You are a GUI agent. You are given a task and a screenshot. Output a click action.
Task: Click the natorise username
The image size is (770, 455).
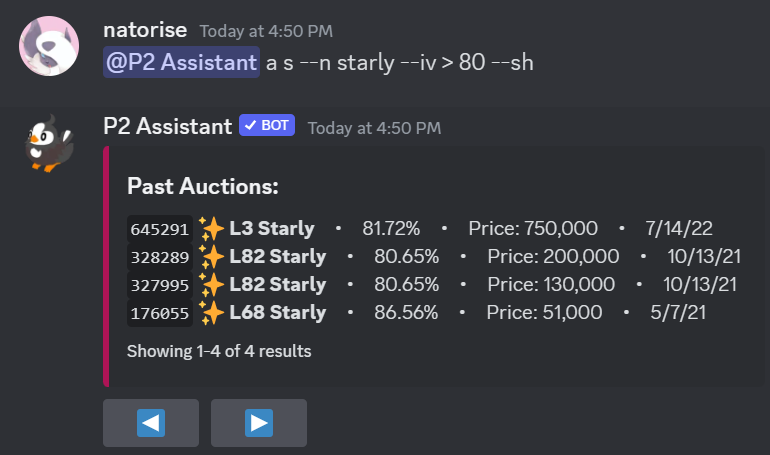coord(145,30)
